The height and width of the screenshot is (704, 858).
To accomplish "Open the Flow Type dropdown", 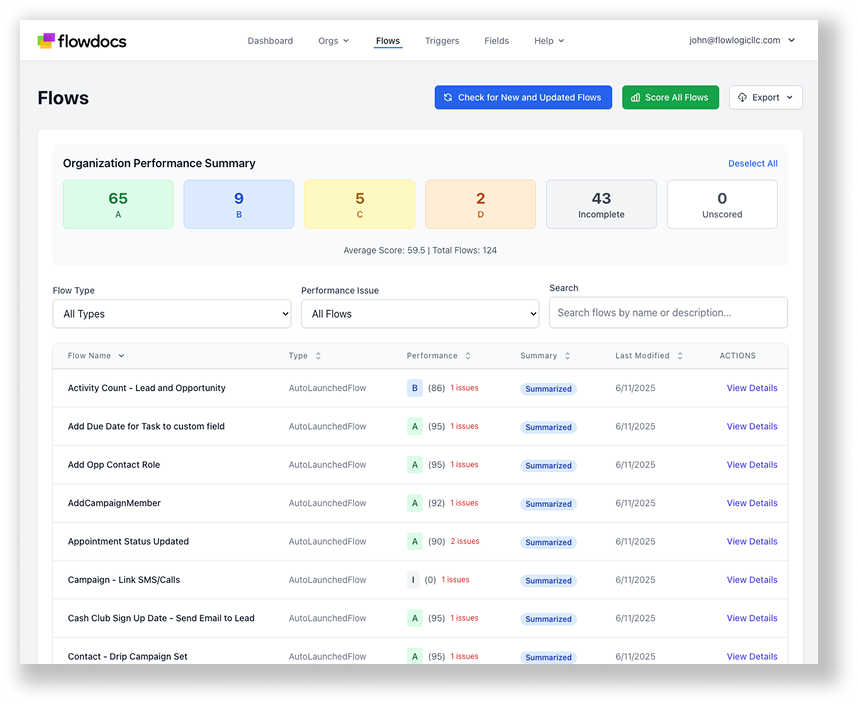I will pos(172,313).
